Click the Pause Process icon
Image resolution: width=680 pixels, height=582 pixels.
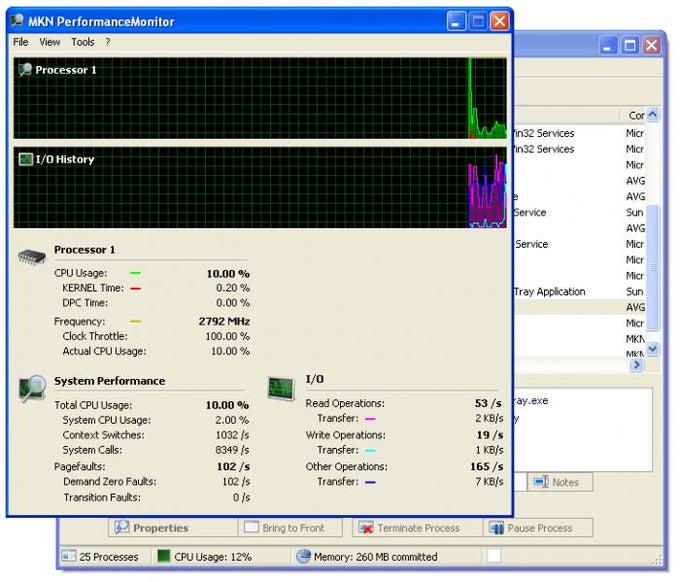pos(496,528)
